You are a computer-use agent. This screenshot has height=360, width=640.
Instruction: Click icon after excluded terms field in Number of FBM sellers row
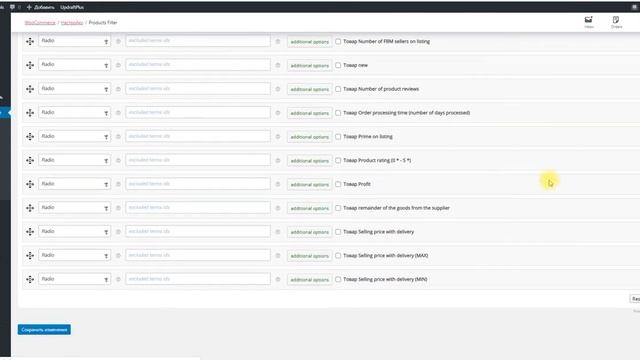278,41
